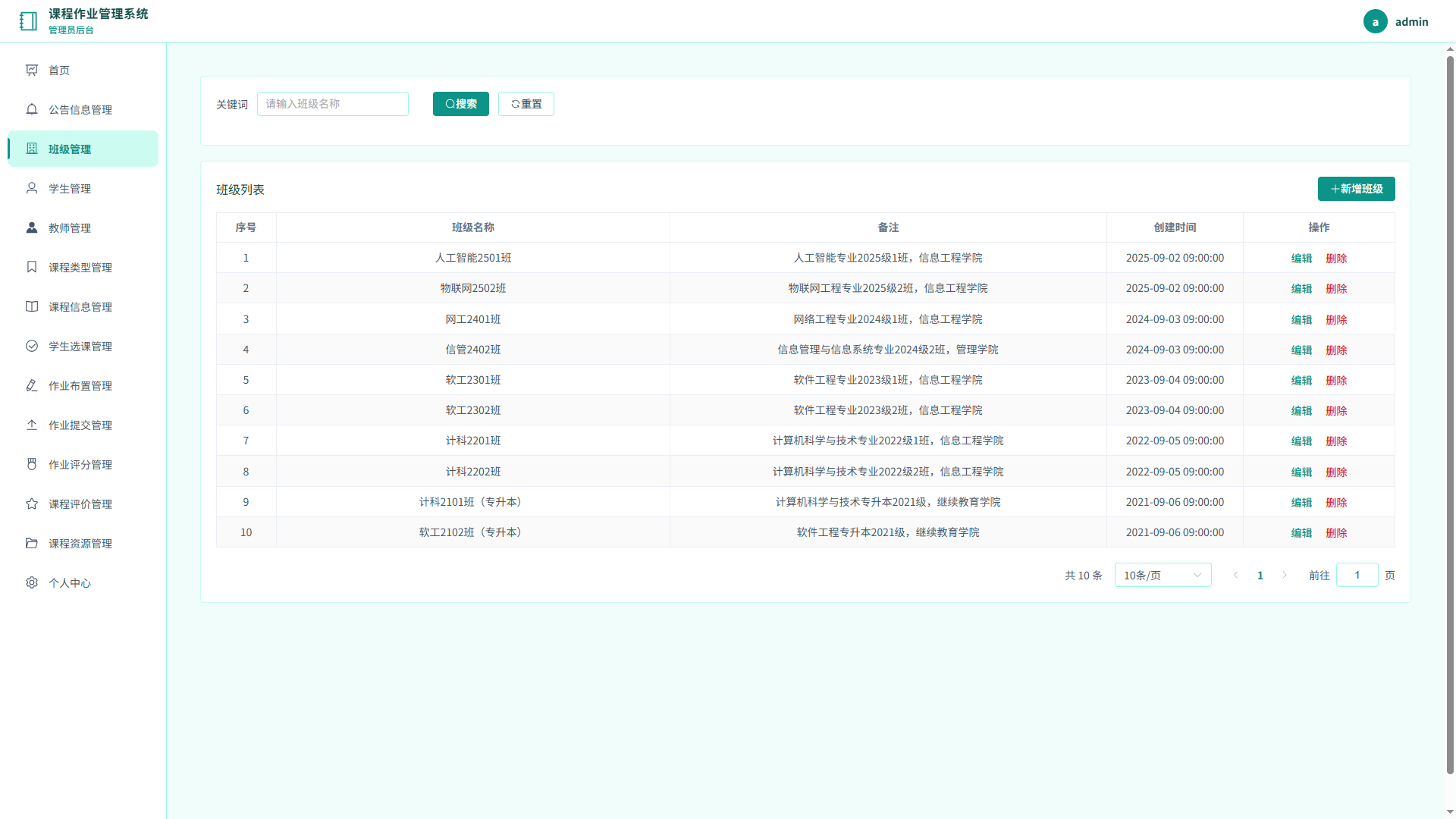Open 作业提交管理 upload icon

point(32,425)
